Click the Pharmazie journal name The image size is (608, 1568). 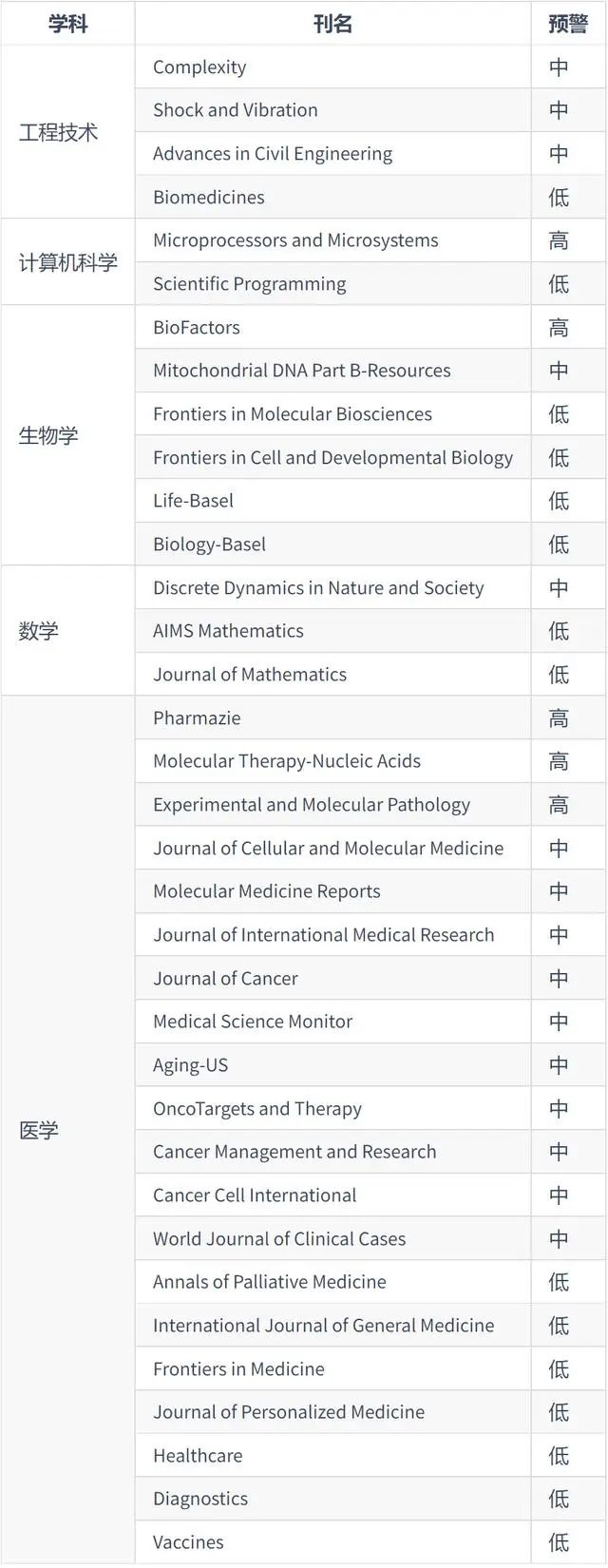(197, 718)
